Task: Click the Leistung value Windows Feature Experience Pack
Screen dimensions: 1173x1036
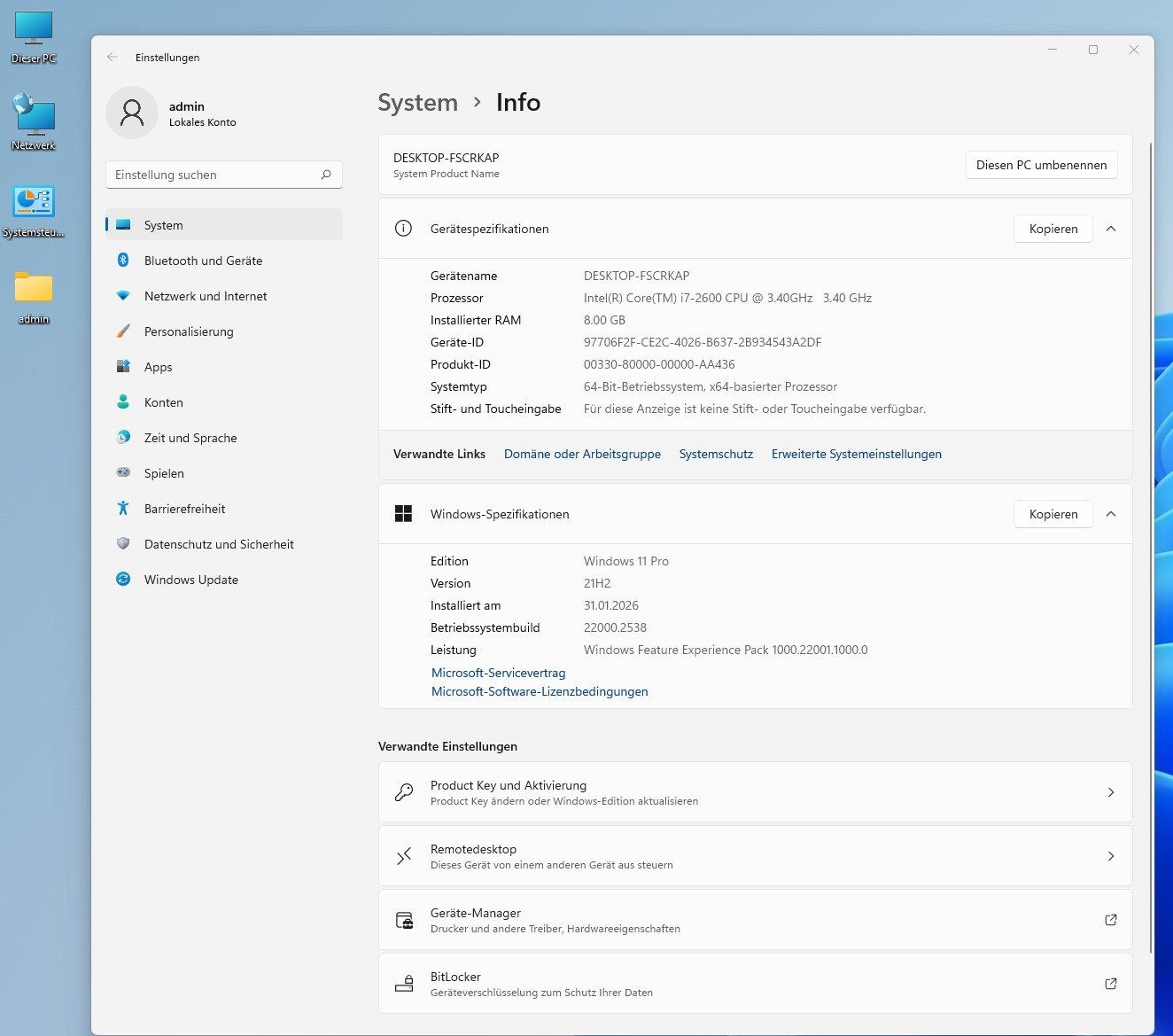Action: pyautogui.click(x=726, y=650)
